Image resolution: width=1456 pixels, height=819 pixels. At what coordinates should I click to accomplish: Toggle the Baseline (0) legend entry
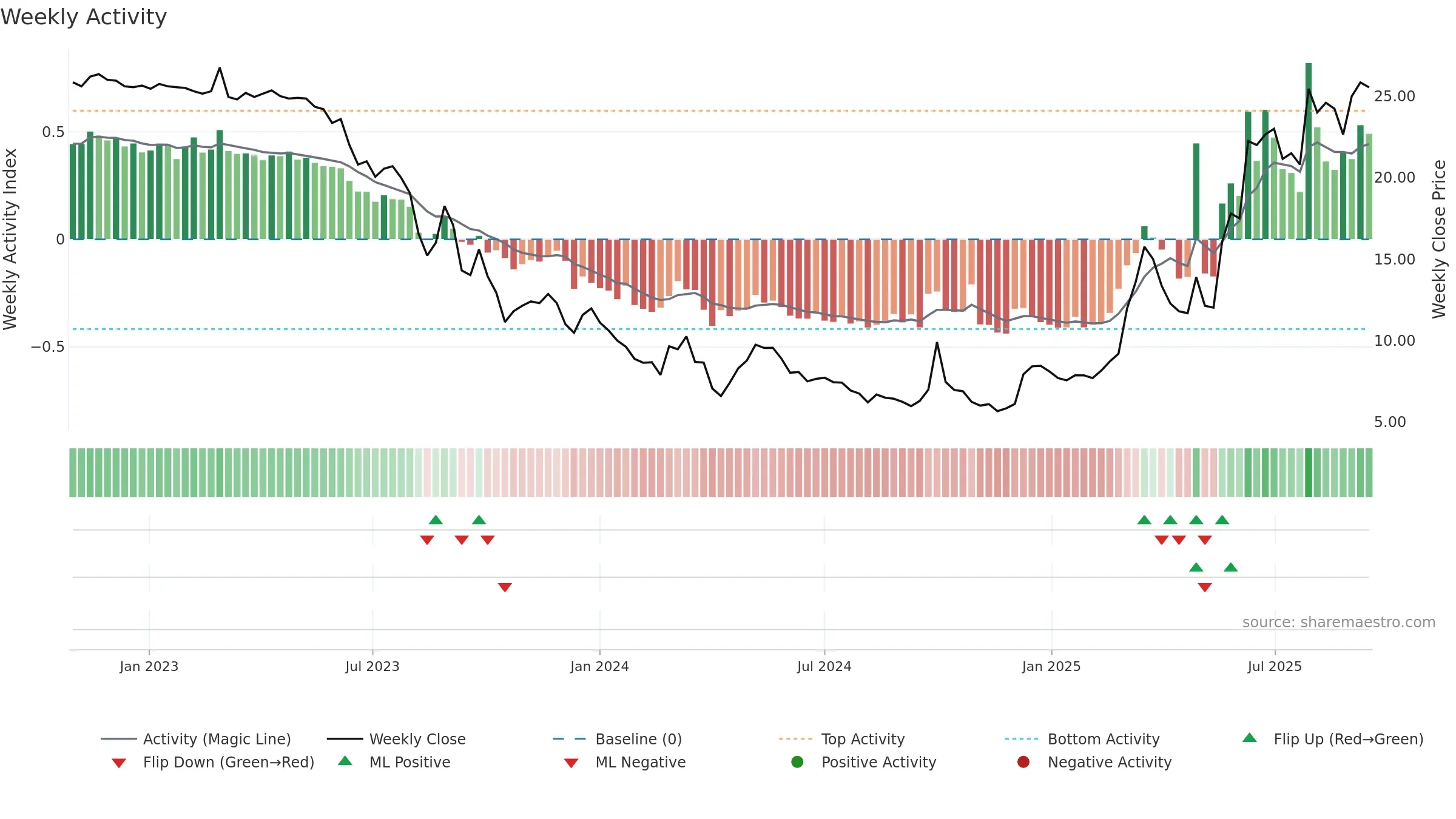click(x=618, y=739)
